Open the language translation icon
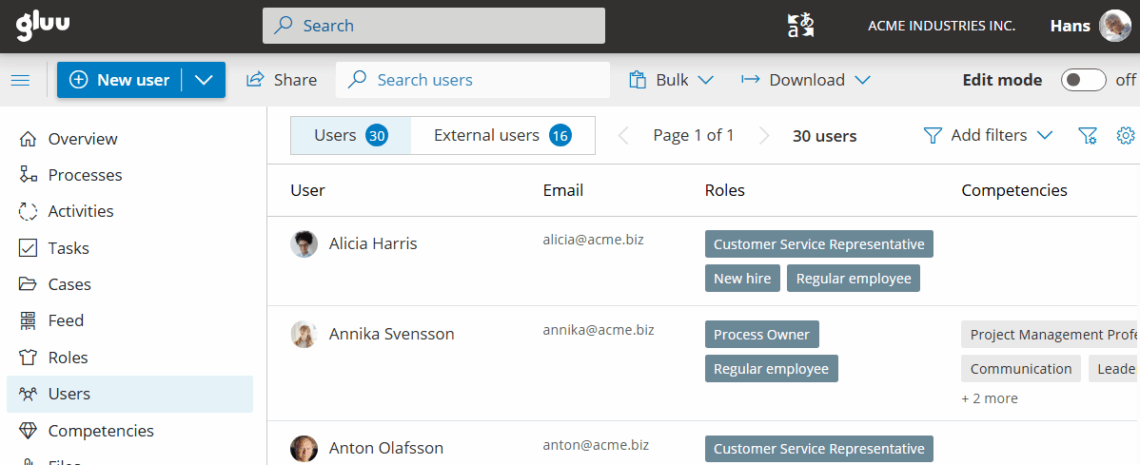 point(800,26)
